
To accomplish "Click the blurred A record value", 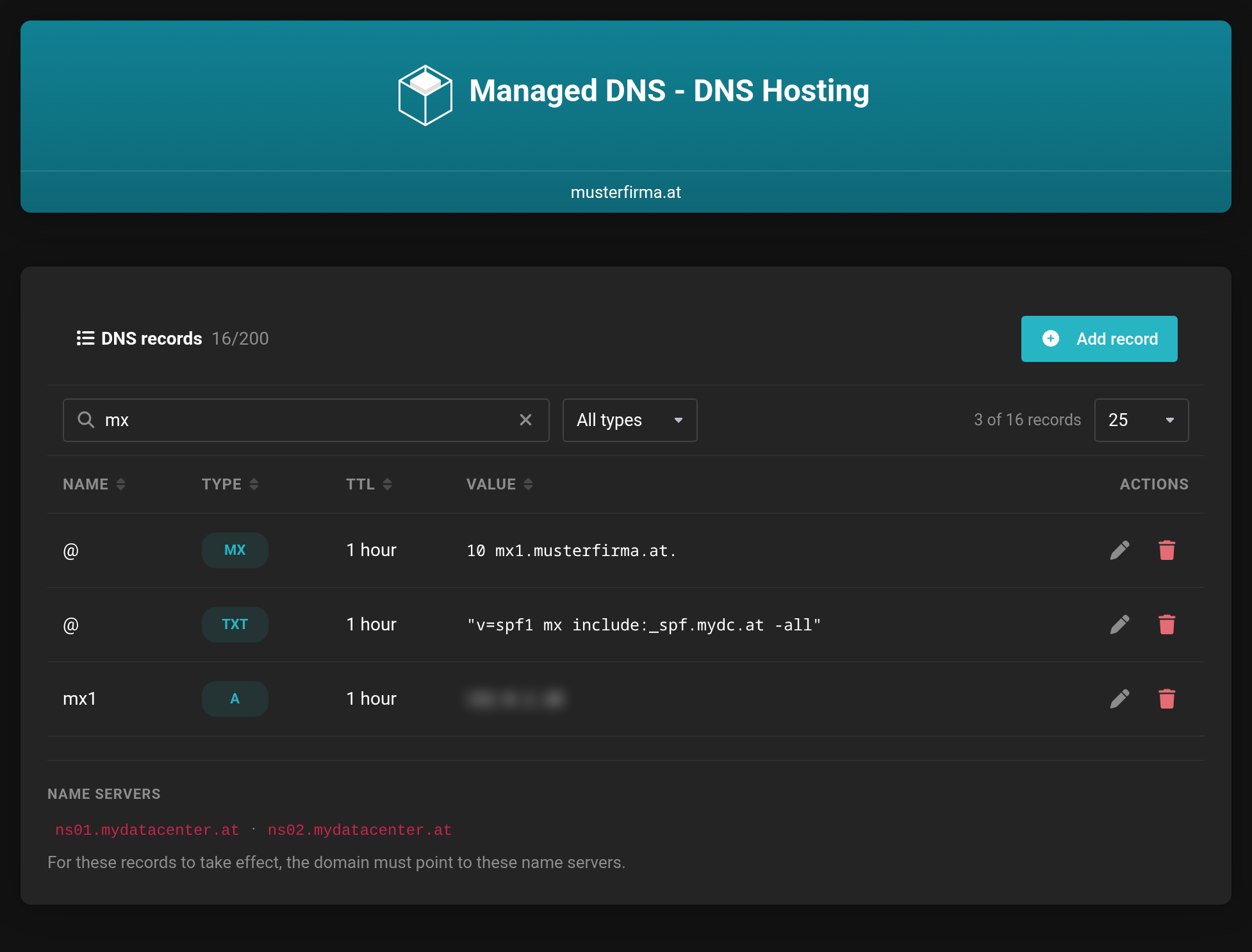I will tap(516, 699).
